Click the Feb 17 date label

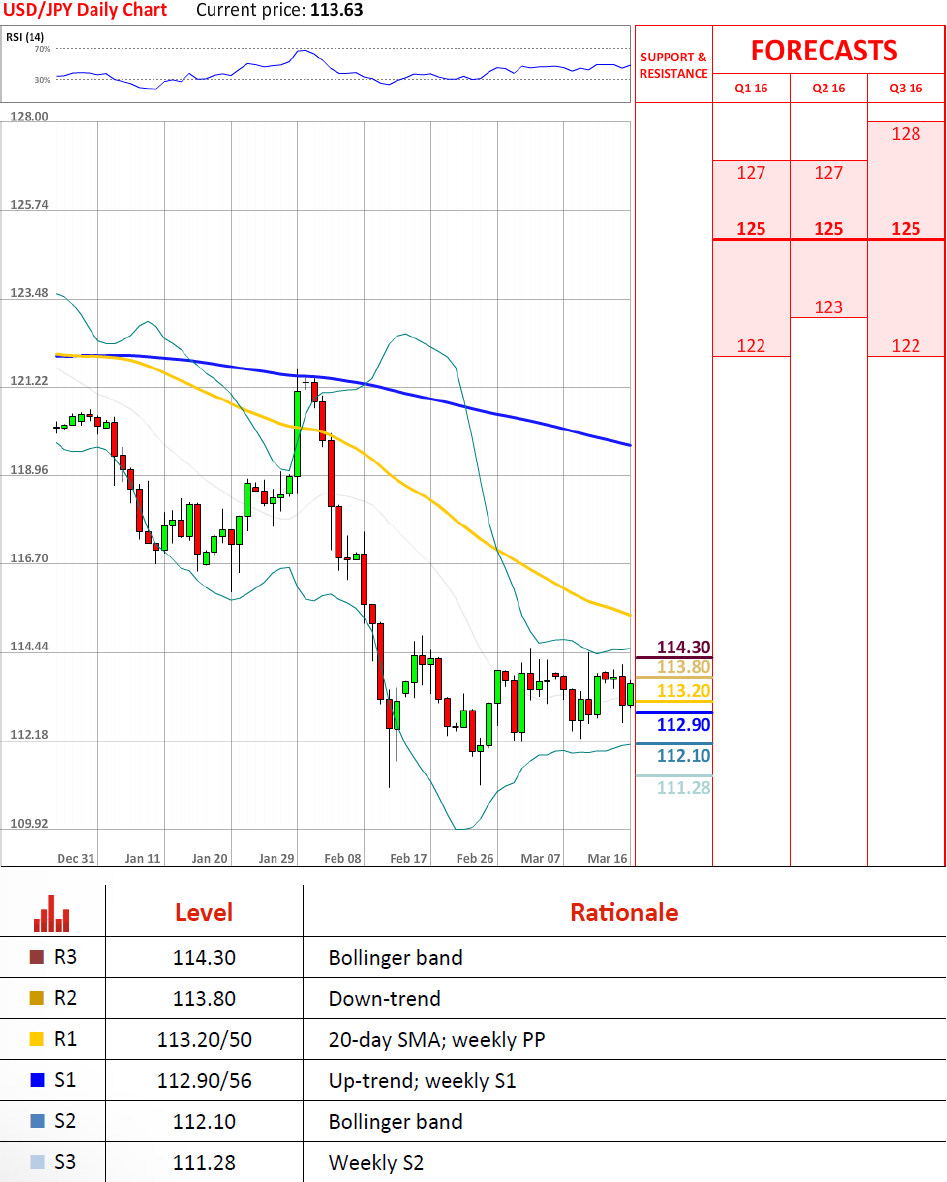[409, 859]
